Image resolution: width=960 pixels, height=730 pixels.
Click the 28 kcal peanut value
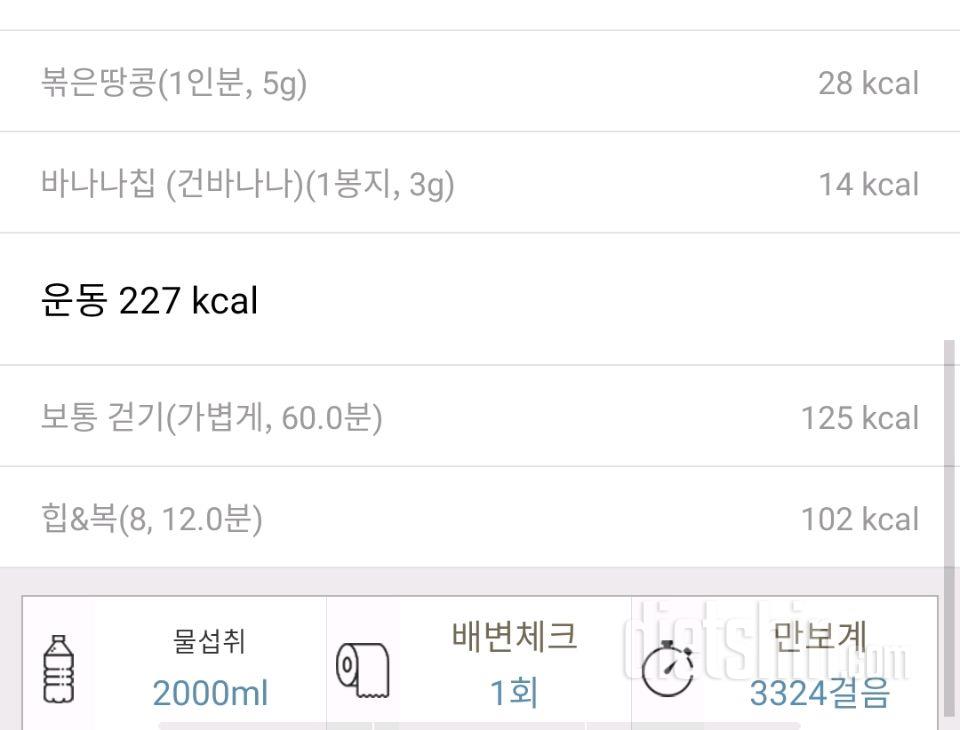[867, 83]
